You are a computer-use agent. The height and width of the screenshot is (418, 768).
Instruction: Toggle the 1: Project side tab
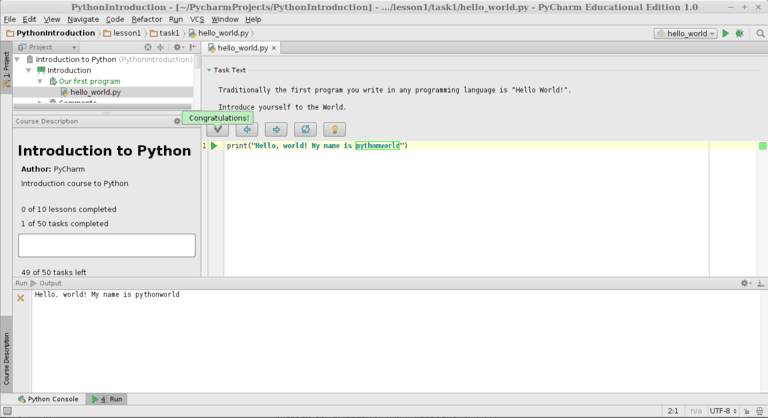6,70
